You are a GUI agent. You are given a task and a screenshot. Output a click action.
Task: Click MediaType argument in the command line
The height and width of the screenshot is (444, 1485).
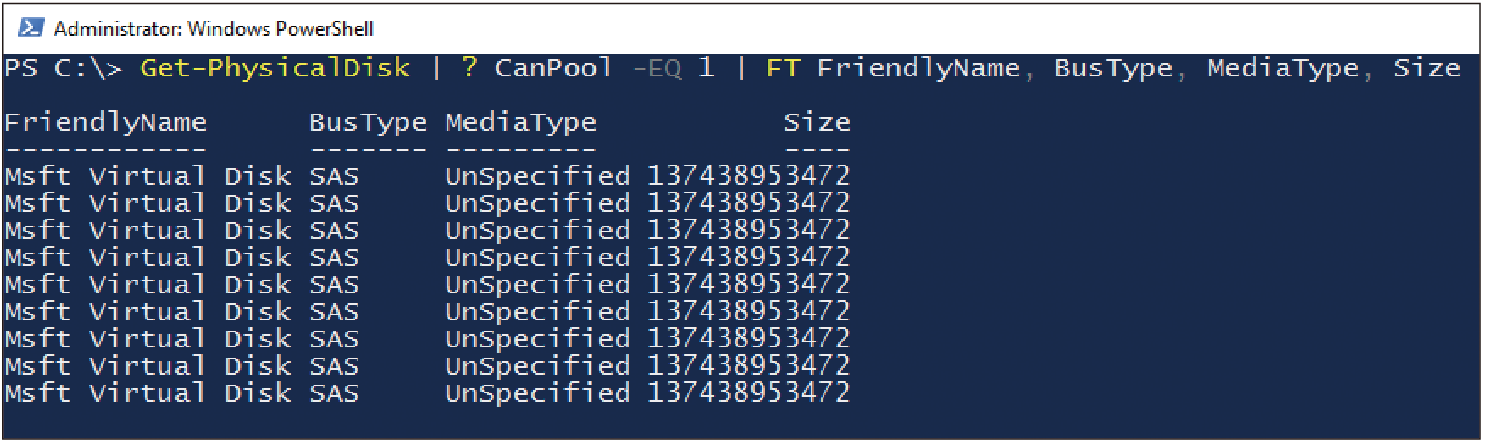click(x=1283, y=69)
